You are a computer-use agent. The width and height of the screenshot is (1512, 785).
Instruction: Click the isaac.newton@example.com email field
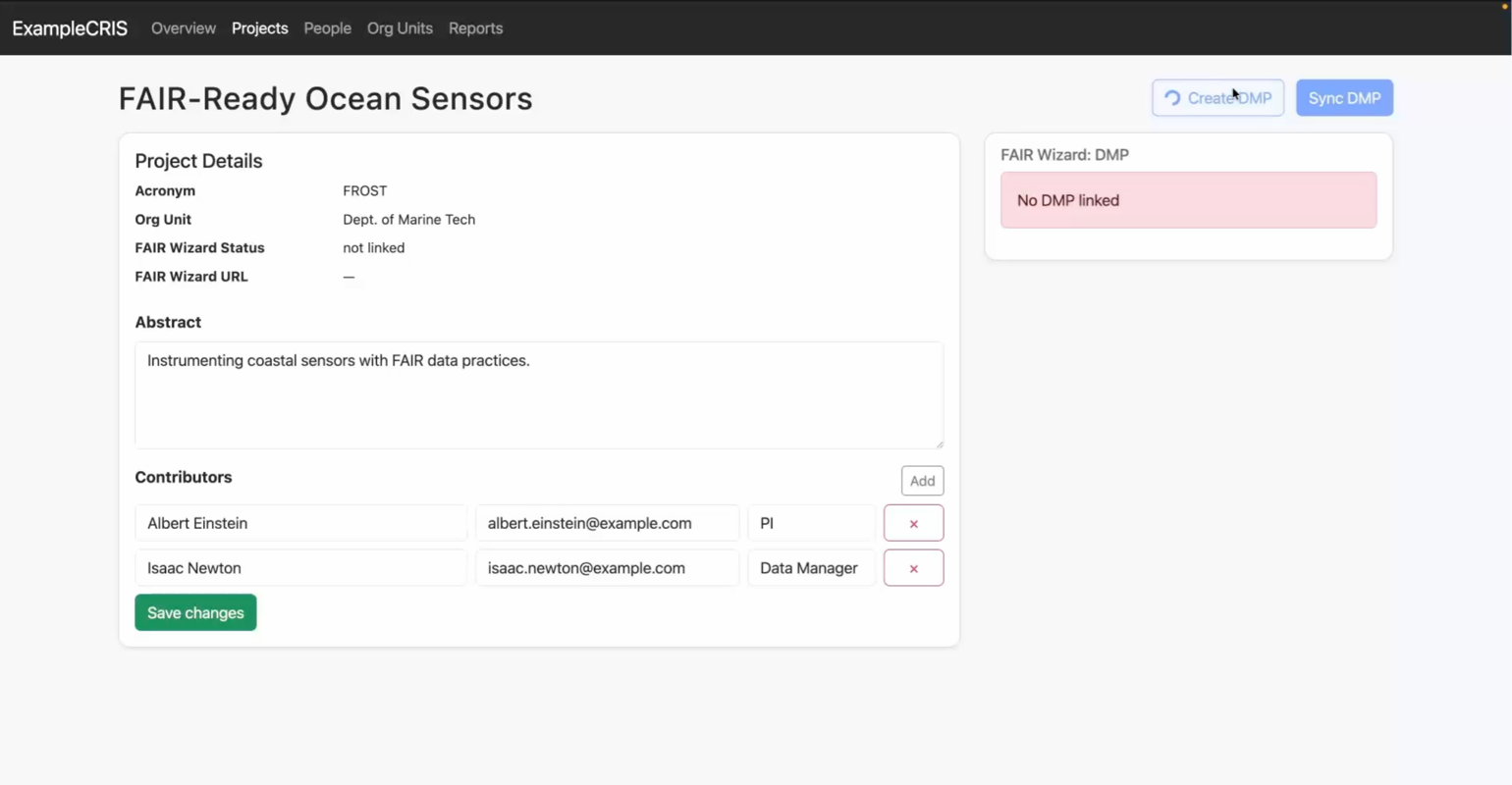pyautogui.click(x=607, y=568)
